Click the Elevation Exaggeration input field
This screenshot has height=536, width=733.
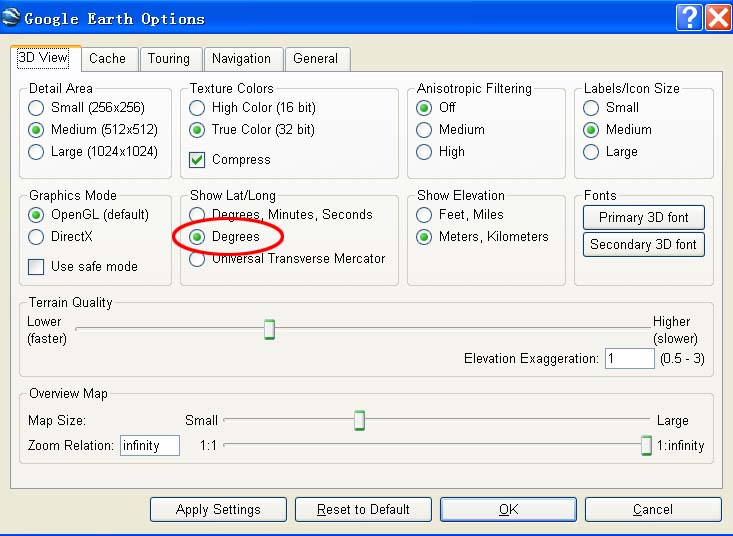629,359
